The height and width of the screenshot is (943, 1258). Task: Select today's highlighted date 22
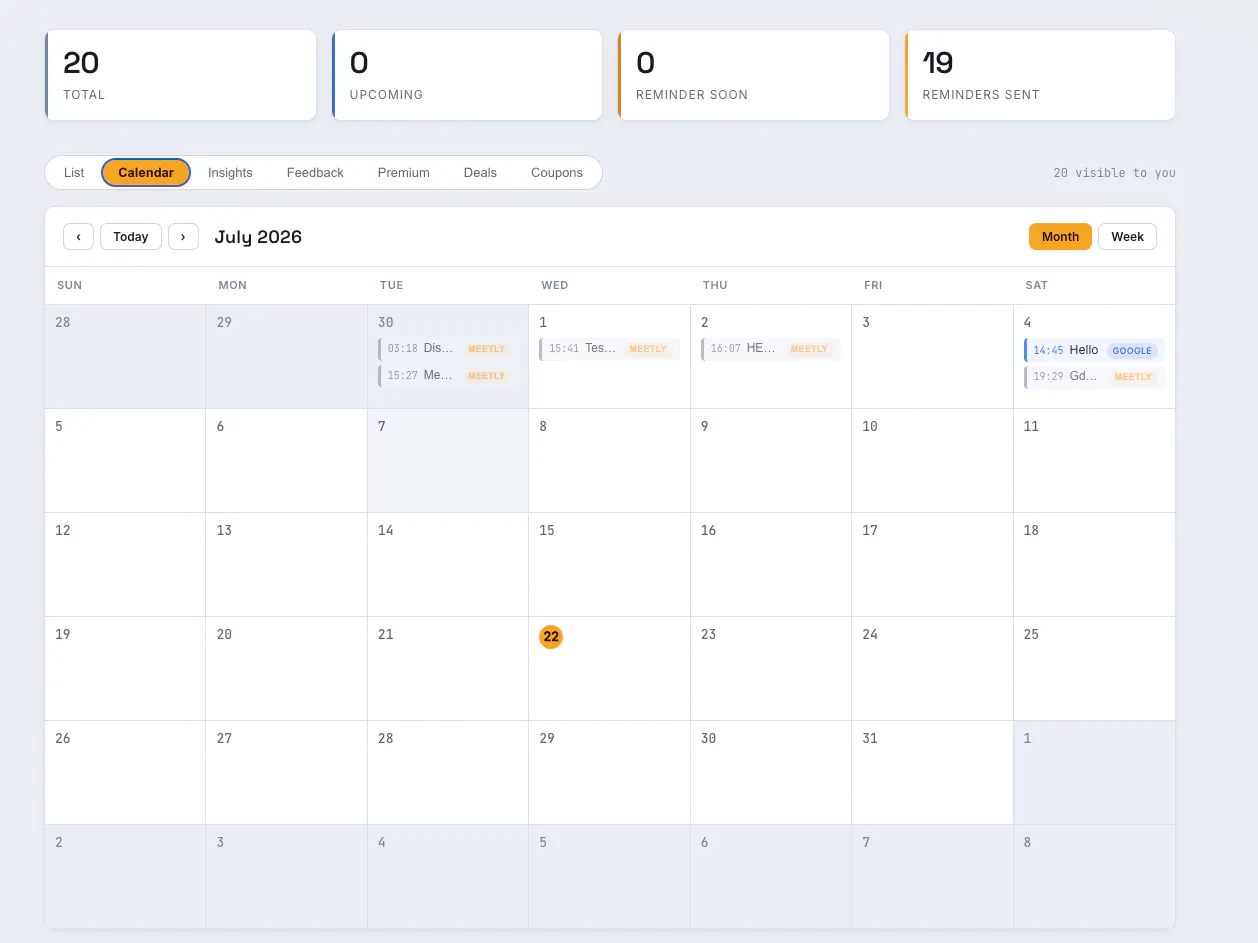pos(551,637)
